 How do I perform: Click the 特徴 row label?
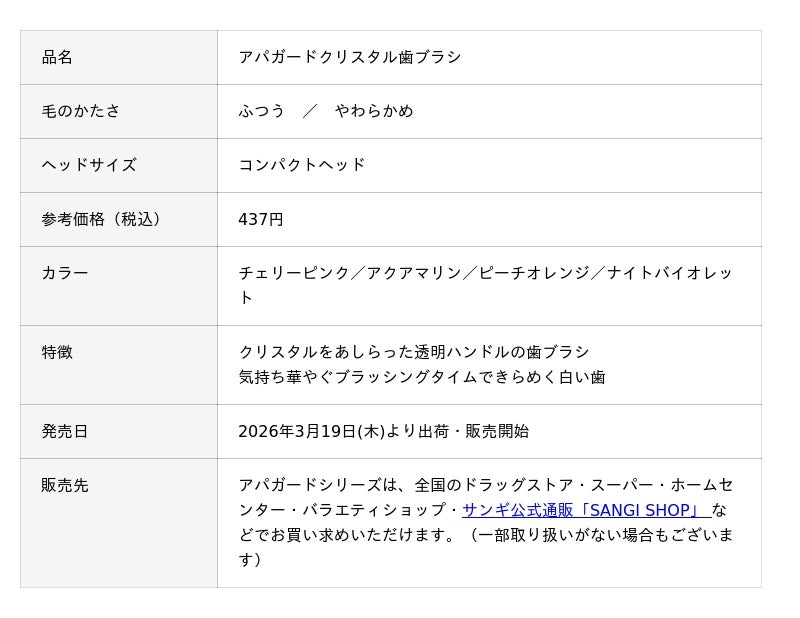point(57,353)
